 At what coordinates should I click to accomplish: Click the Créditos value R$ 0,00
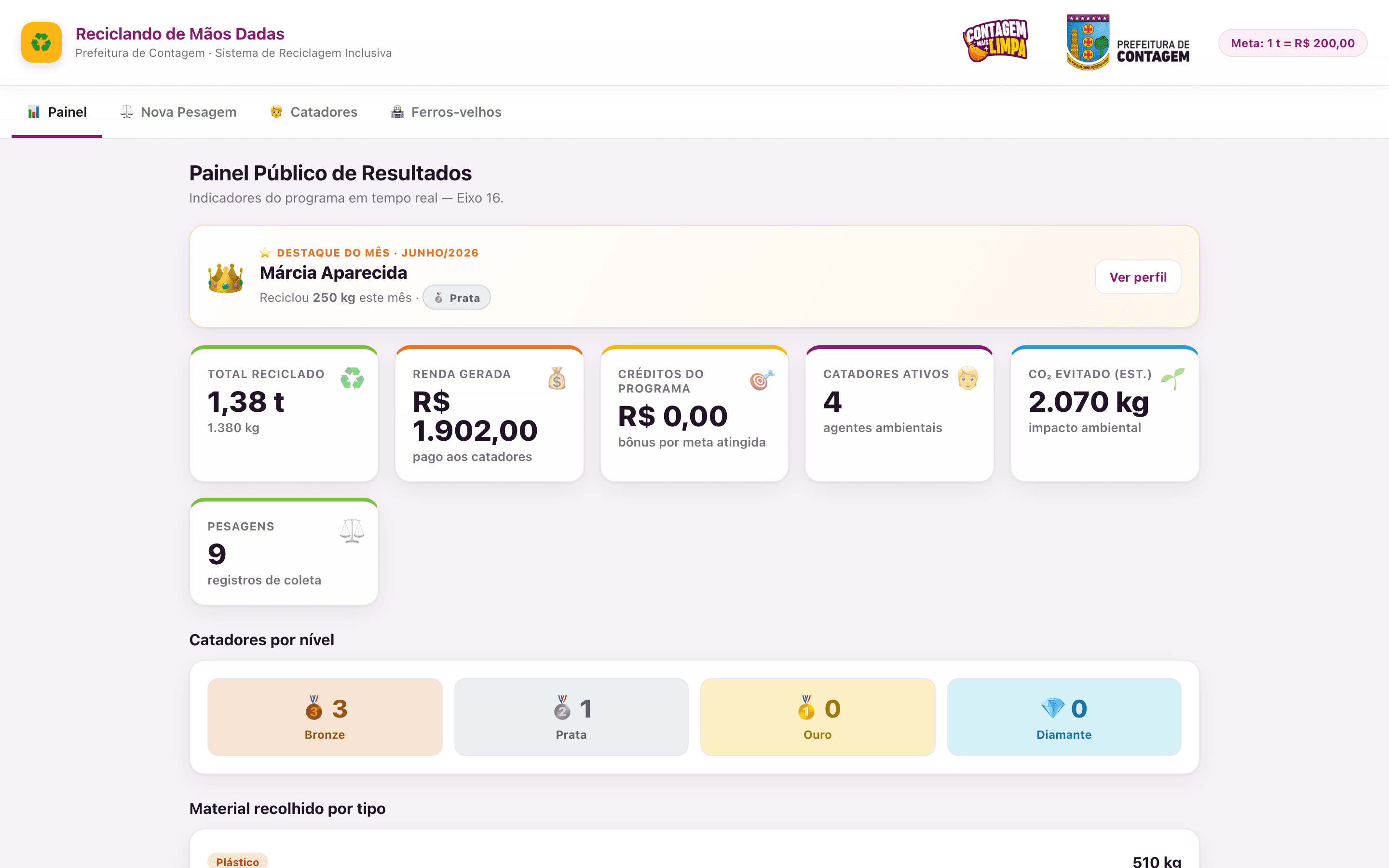[x=673, y=416]
